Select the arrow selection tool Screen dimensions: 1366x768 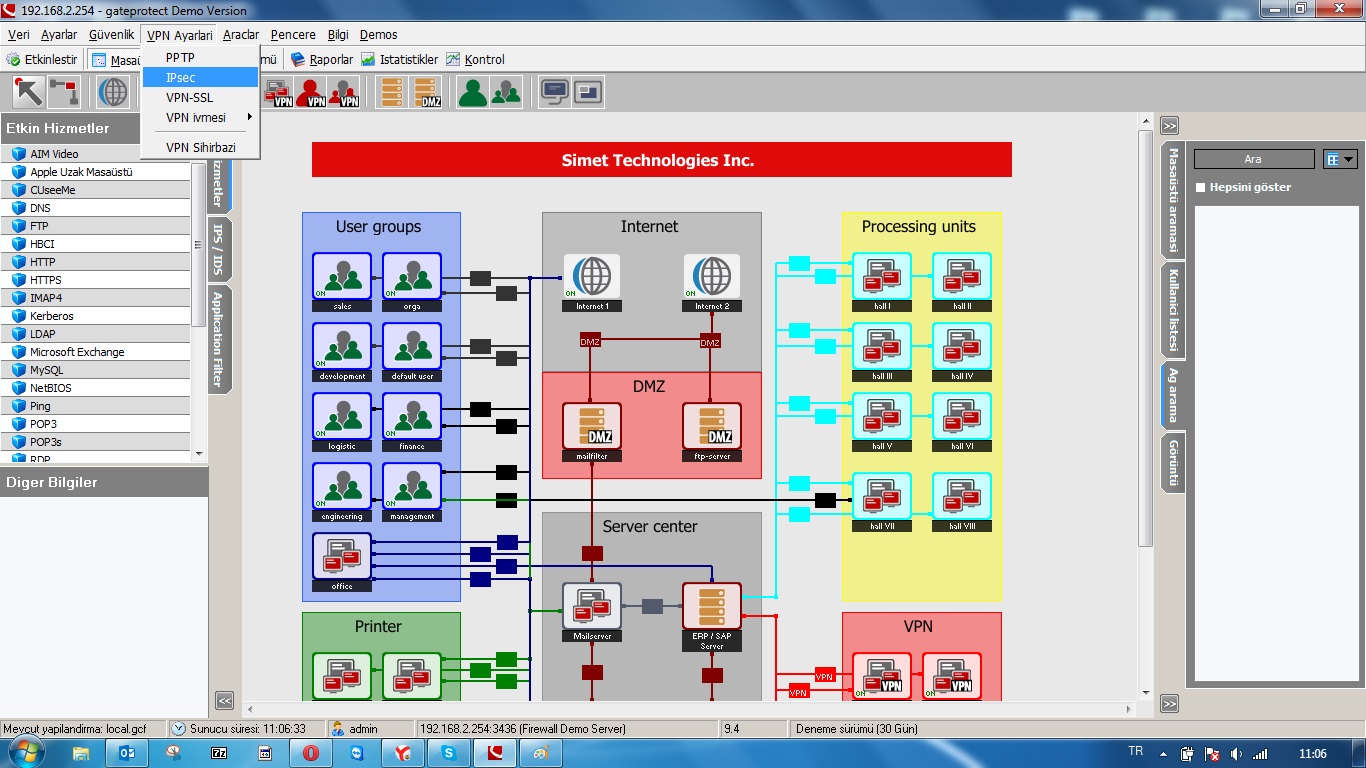[28, 92]
